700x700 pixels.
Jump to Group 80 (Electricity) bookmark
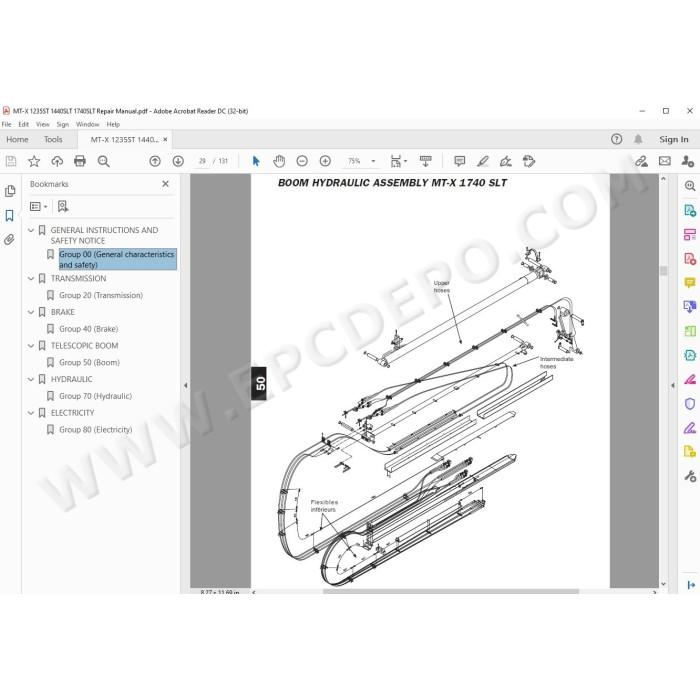(96, 429)
